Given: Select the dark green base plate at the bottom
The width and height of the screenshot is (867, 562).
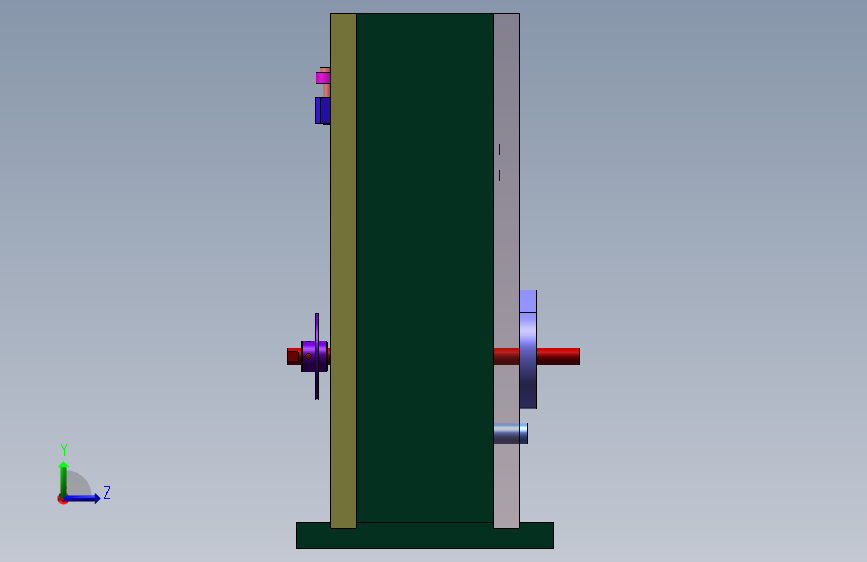Looking at the screenshot, I should pyautogui.click(x=425, y=535).
